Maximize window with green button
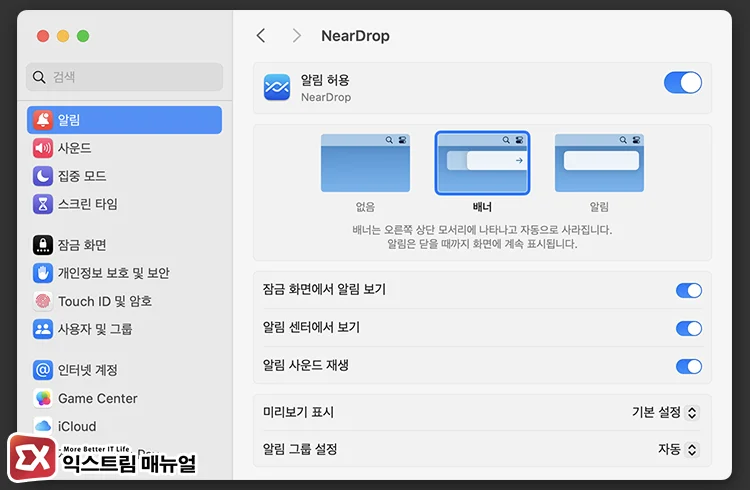This screenshot has width=750, height=490. click(83, 36)
